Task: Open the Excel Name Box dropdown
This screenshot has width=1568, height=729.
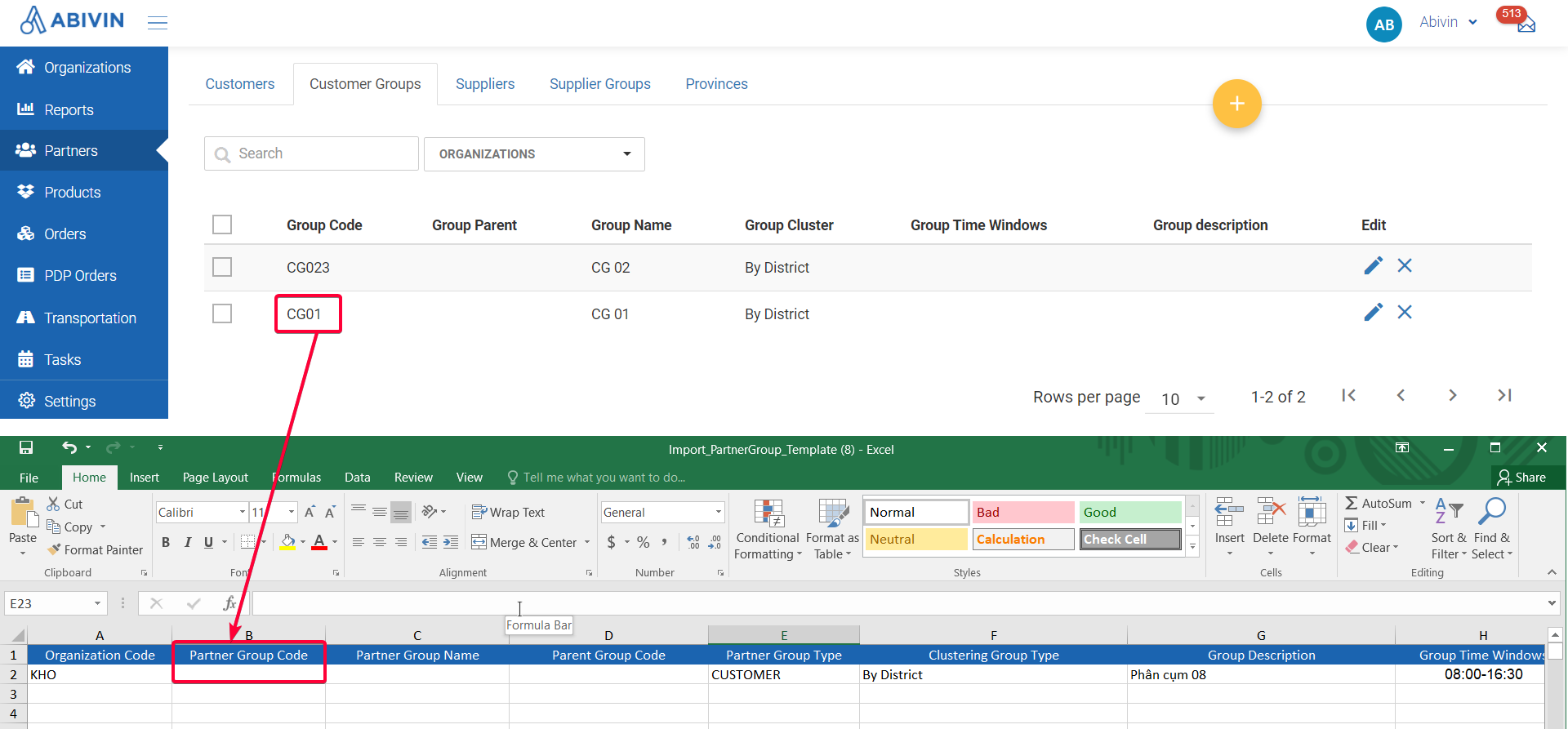Action: pos(97,603)
